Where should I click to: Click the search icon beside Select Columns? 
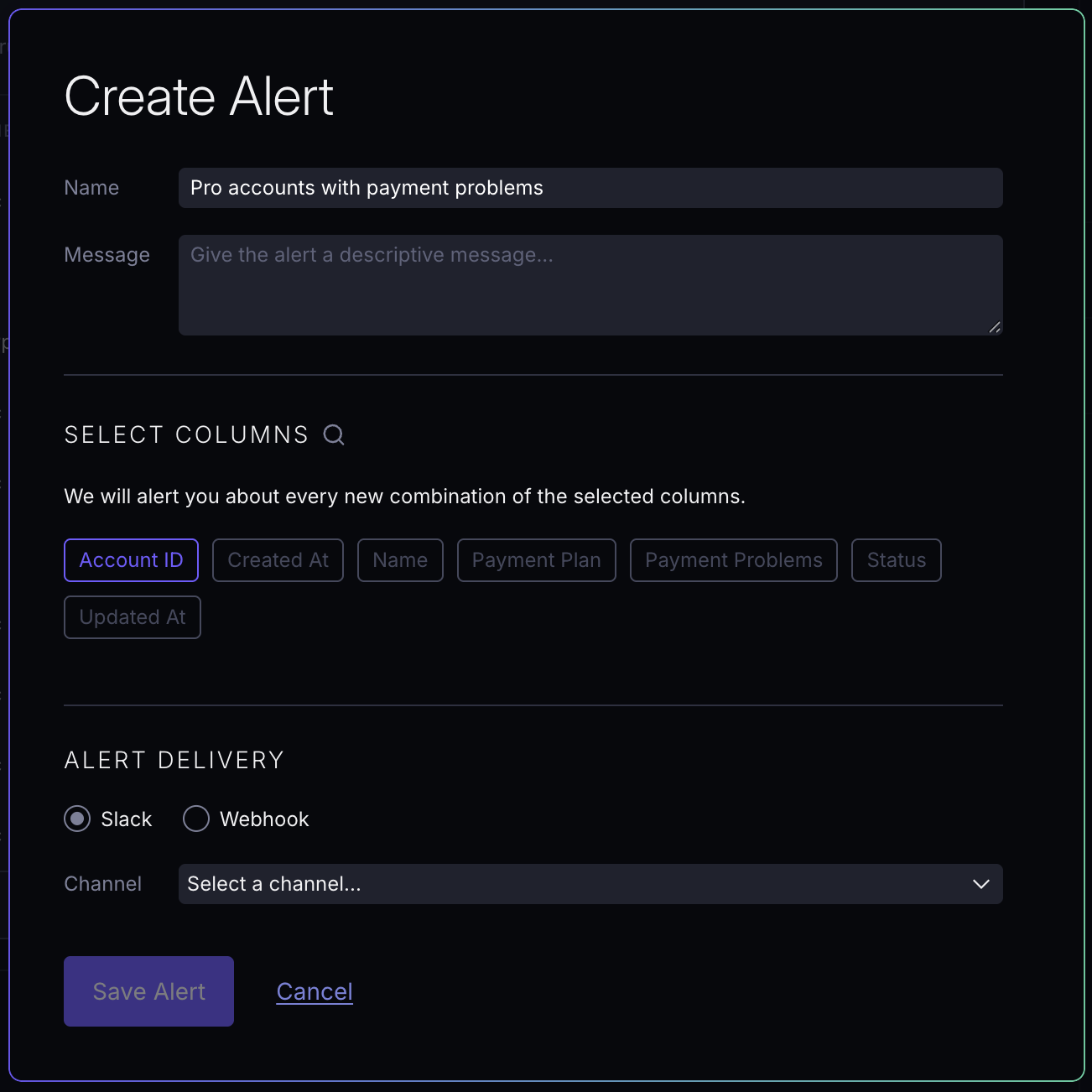tap(334, 434)
